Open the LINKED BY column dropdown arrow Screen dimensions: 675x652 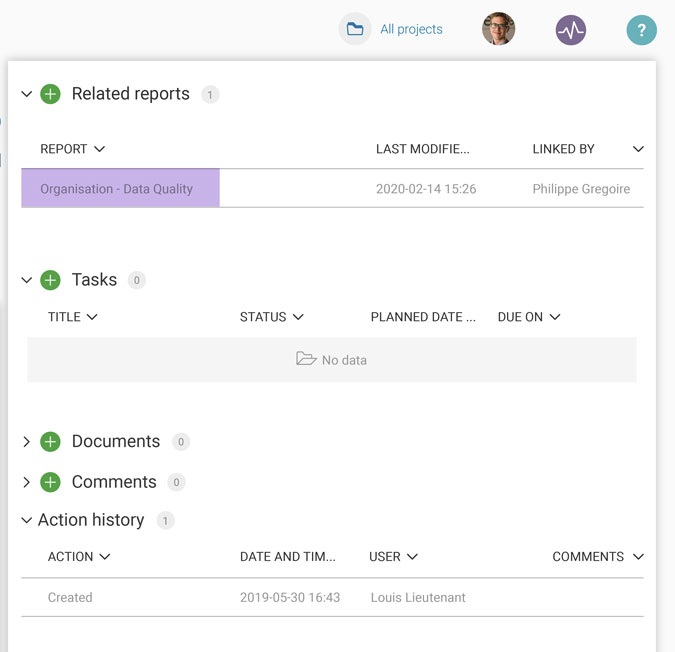638,149
